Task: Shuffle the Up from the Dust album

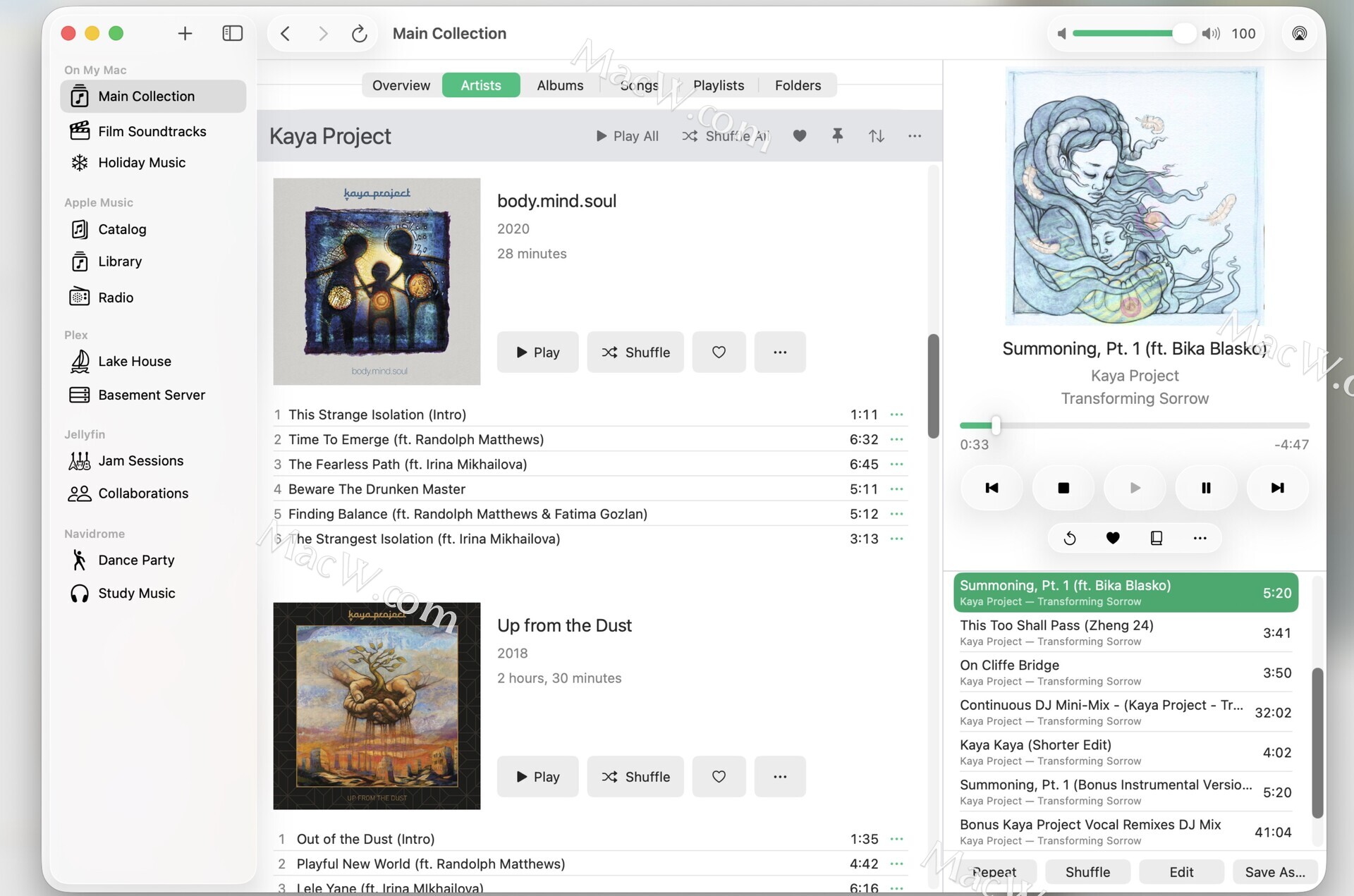Action: (x=635, y=776)
